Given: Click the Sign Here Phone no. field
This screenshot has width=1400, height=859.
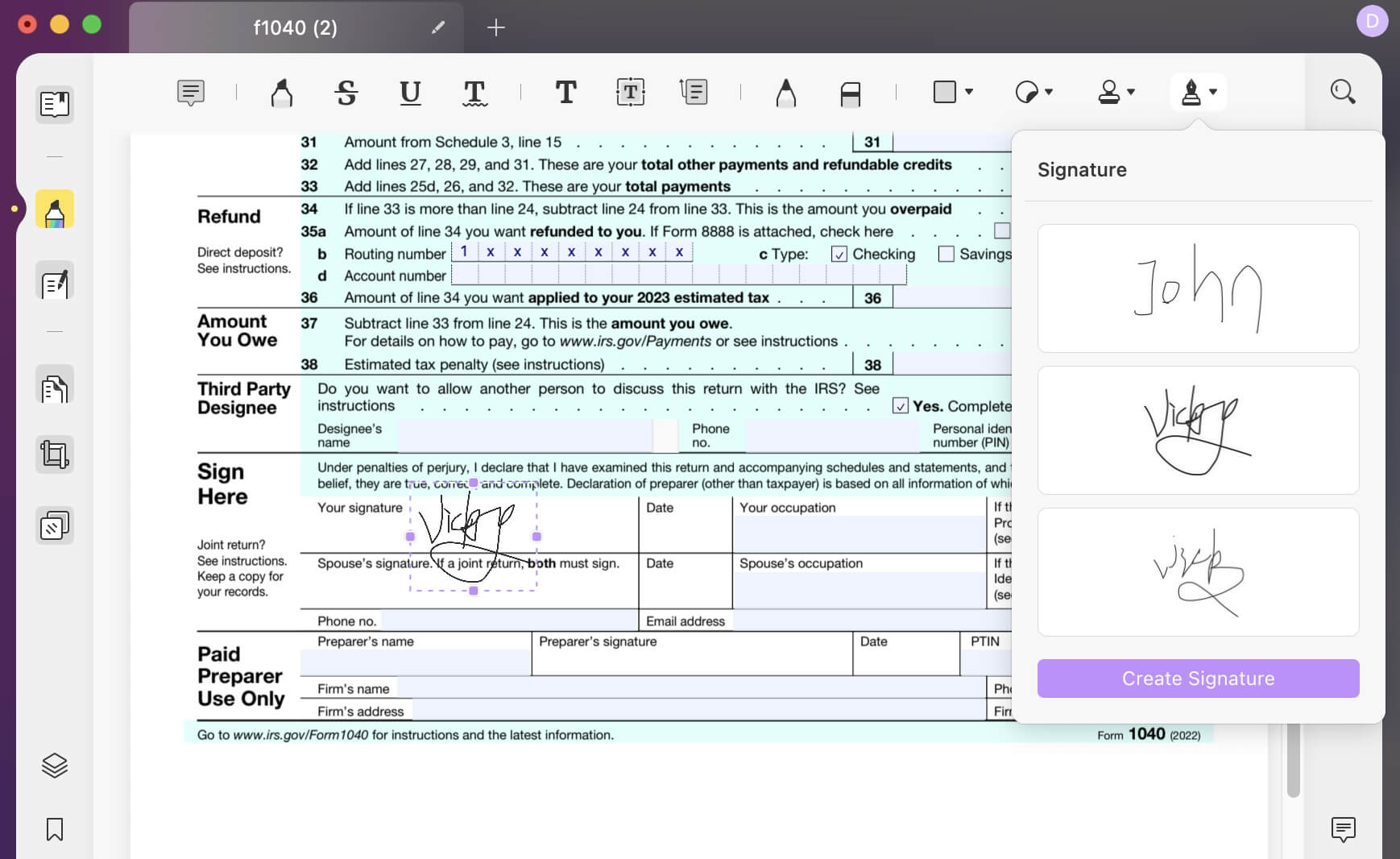Looking at the screenshot, I should pos(508,621).
